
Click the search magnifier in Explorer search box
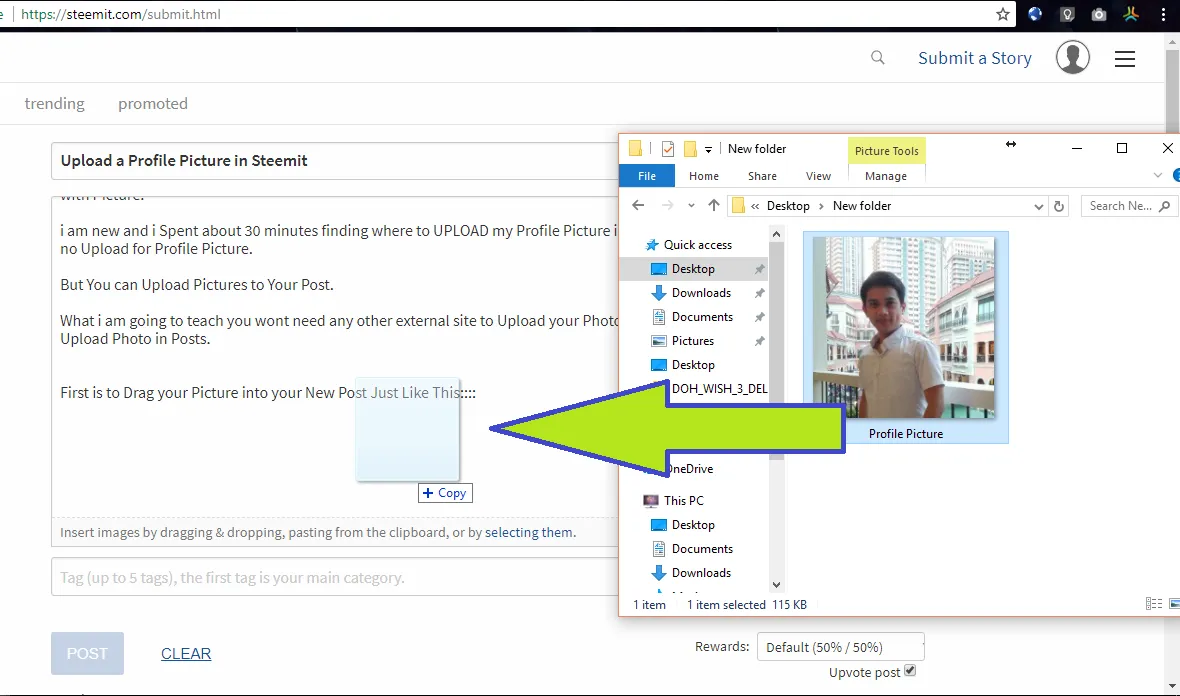coord(1165,205)
